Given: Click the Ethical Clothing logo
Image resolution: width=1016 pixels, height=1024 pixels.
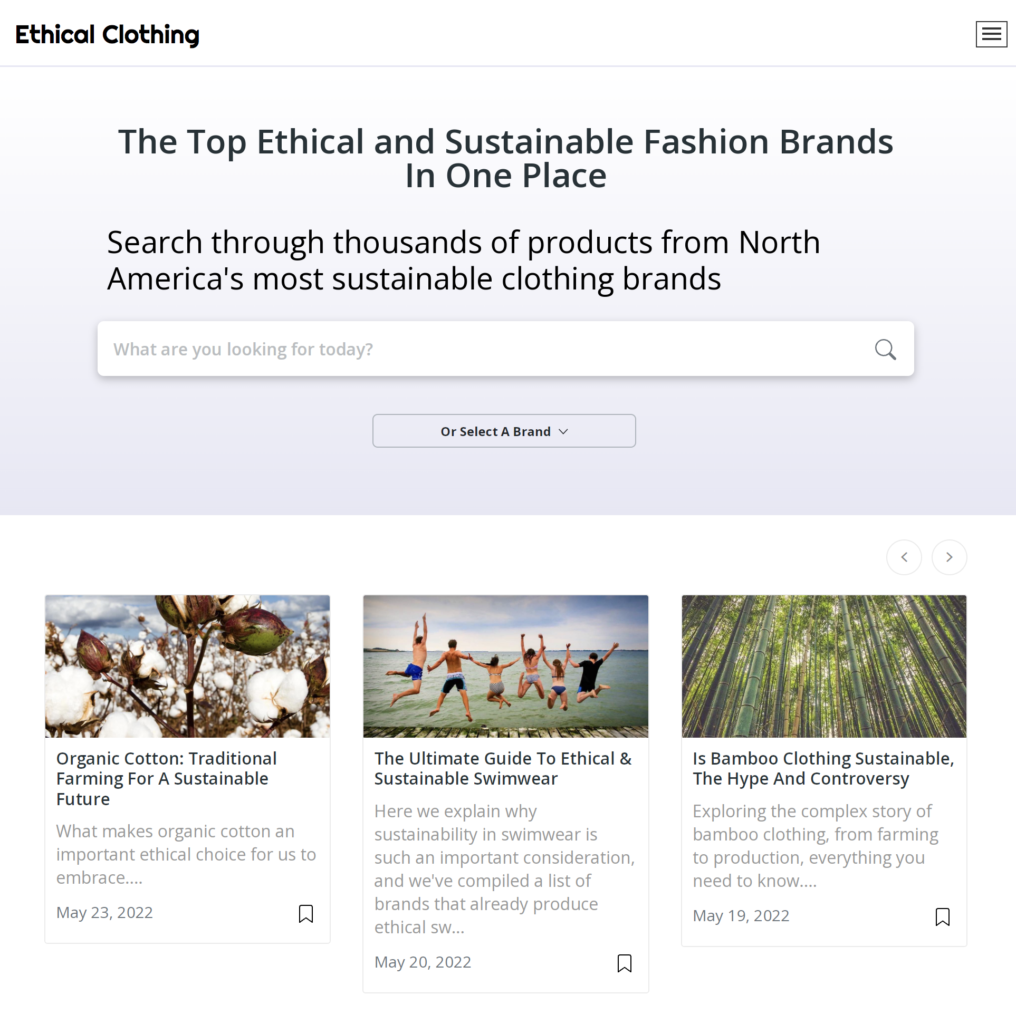Looking at the screenshot, I should coord(107,35).
